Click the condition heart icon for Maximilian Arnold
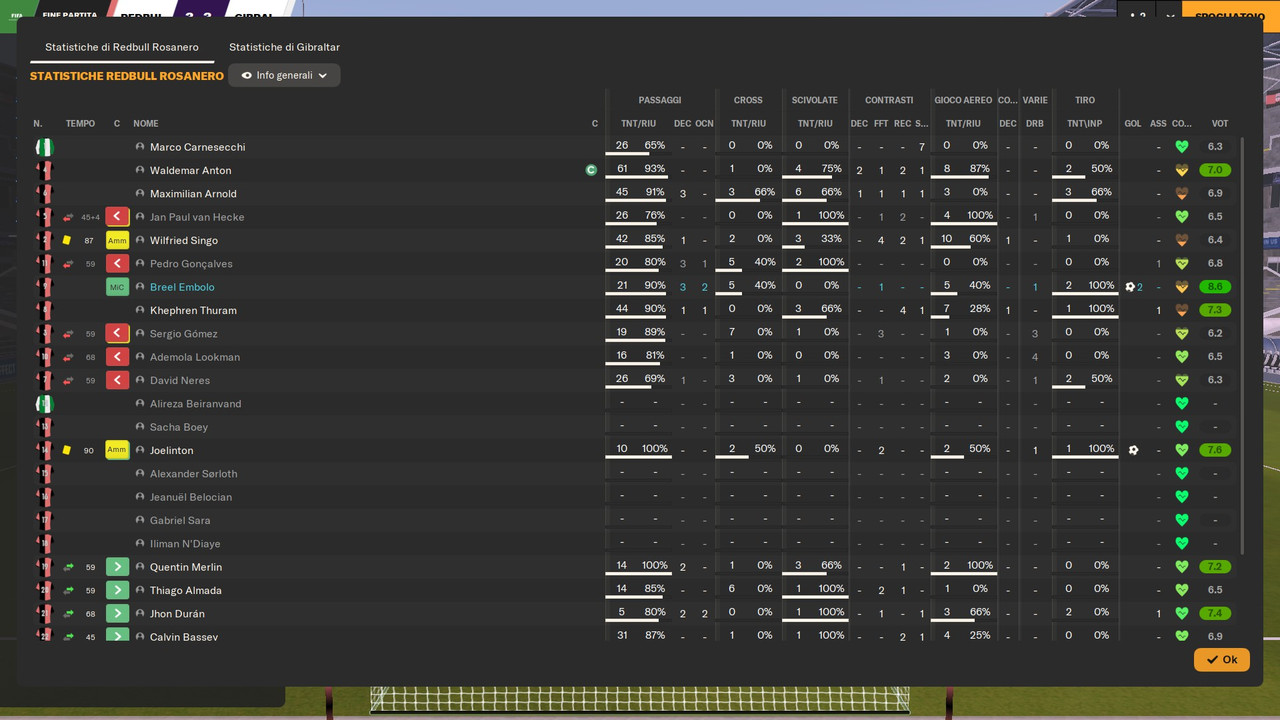Screen dimensions: 1280x720 1182,194
